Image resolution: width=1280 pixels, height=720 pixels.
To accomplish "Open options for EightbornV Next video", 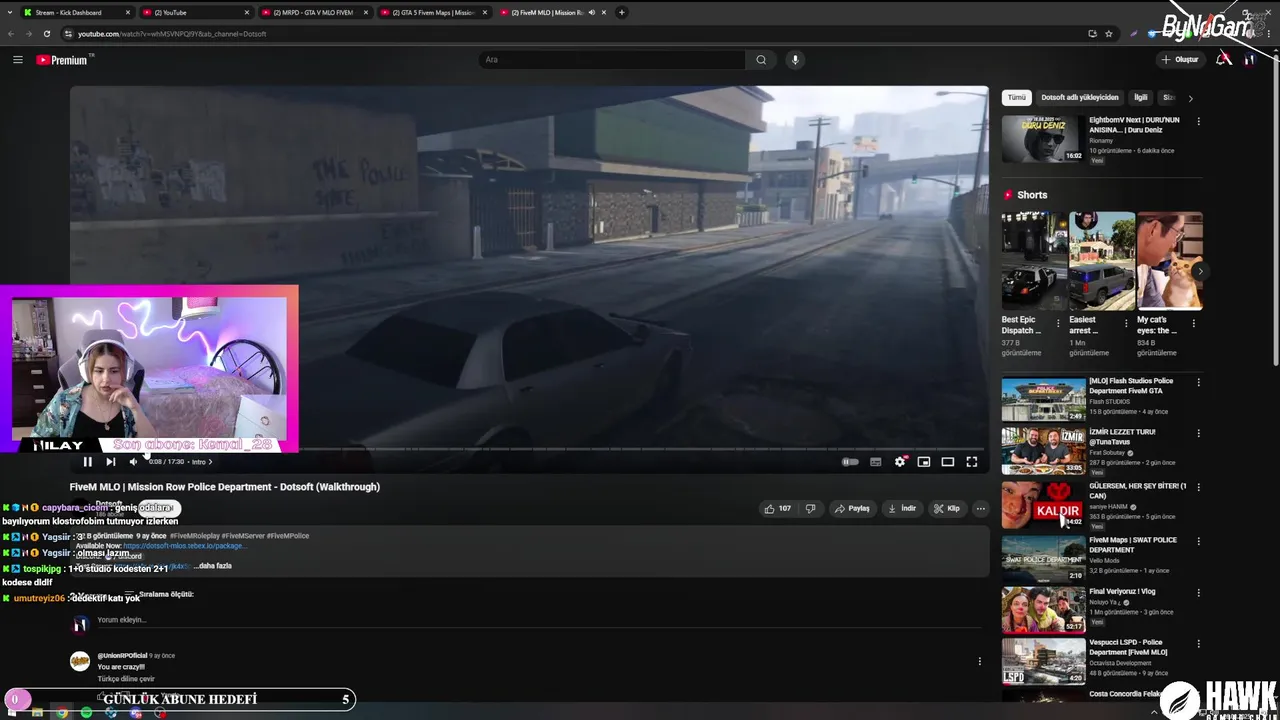I will [x=1199, y=121].
